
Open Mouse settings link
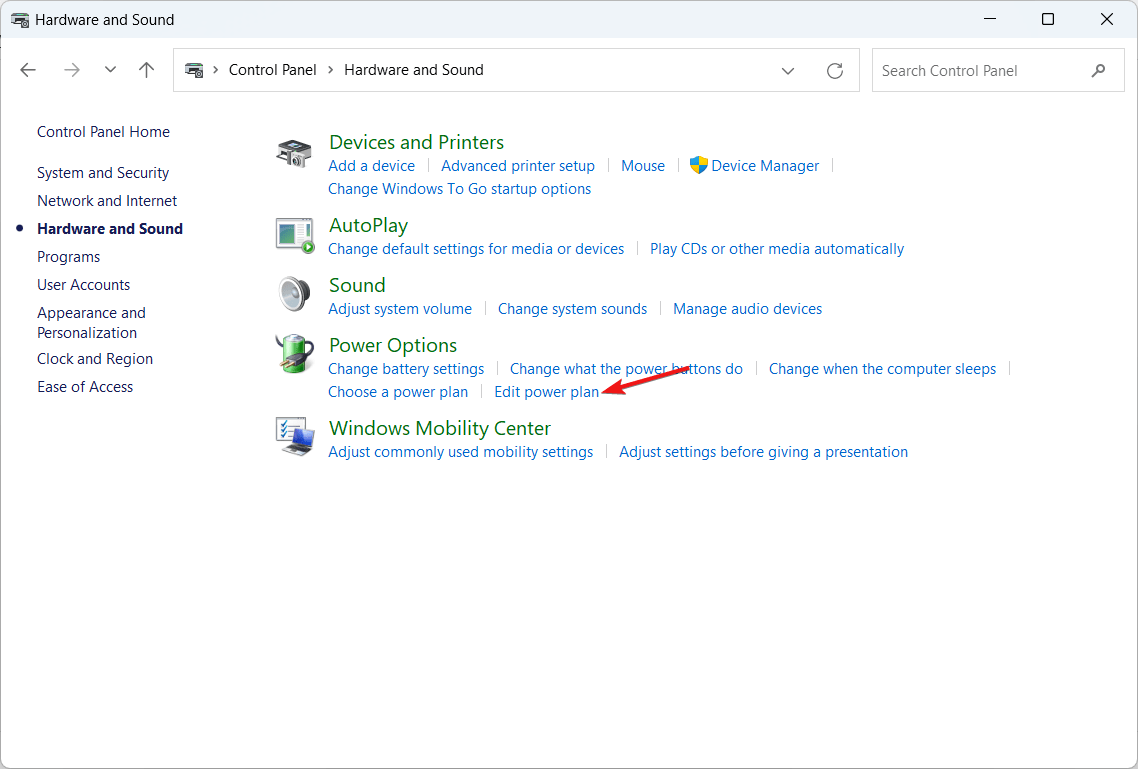tap(642, 165)
